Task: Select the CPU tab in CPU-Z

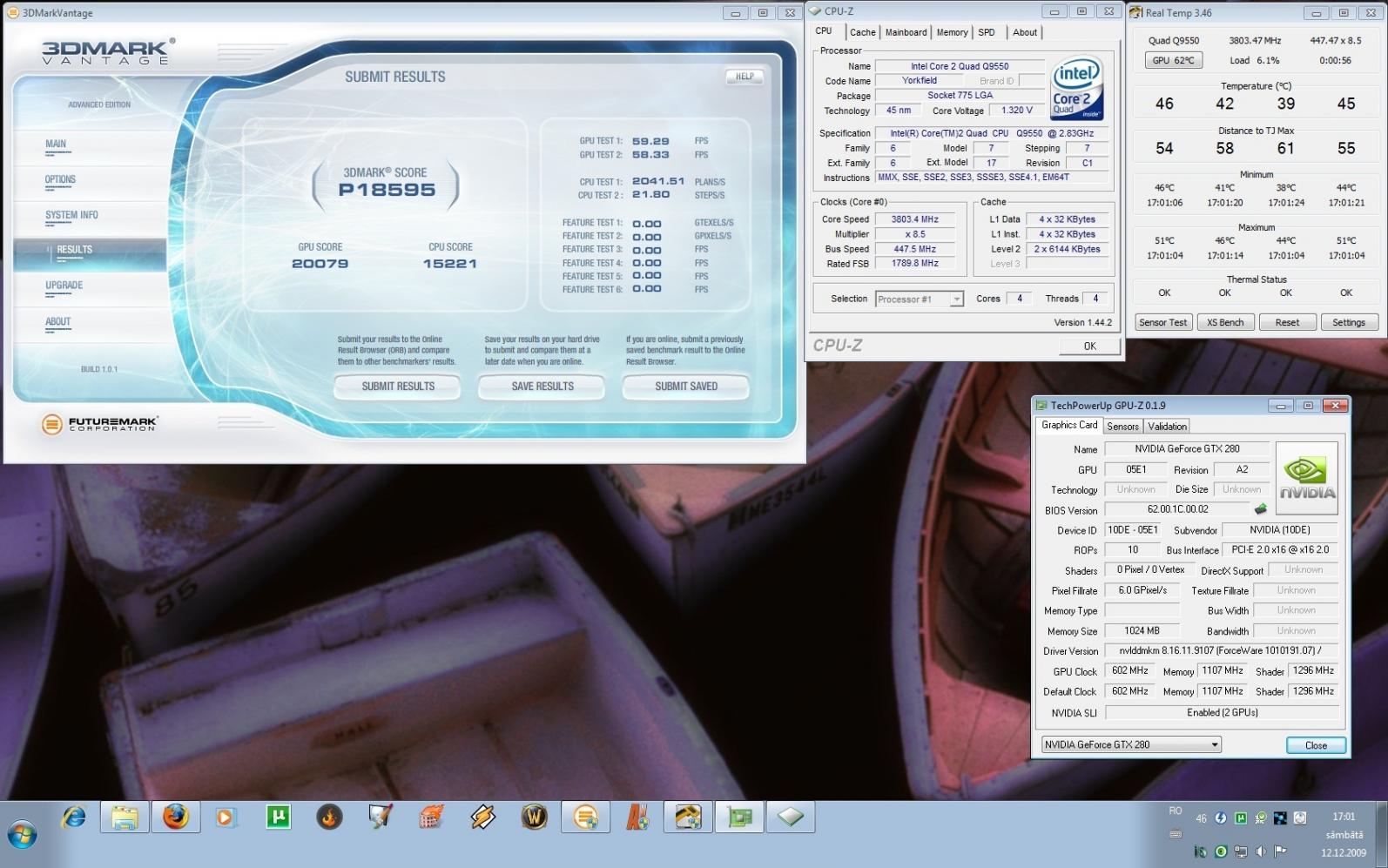Action: tap(824, 30)
